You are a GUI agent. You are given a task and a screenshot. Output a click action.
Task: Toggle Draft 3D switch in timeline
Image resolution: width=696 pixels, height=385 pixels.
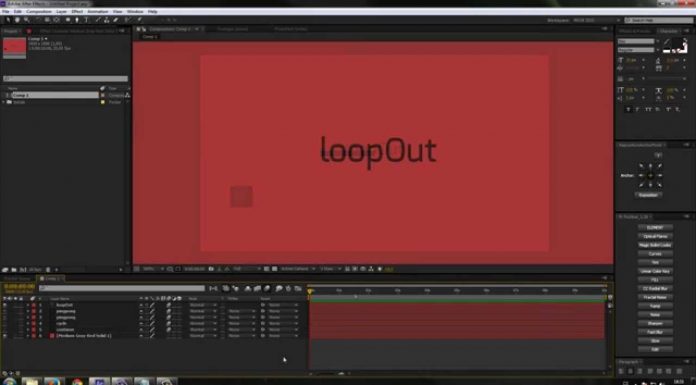coord(235,289)
